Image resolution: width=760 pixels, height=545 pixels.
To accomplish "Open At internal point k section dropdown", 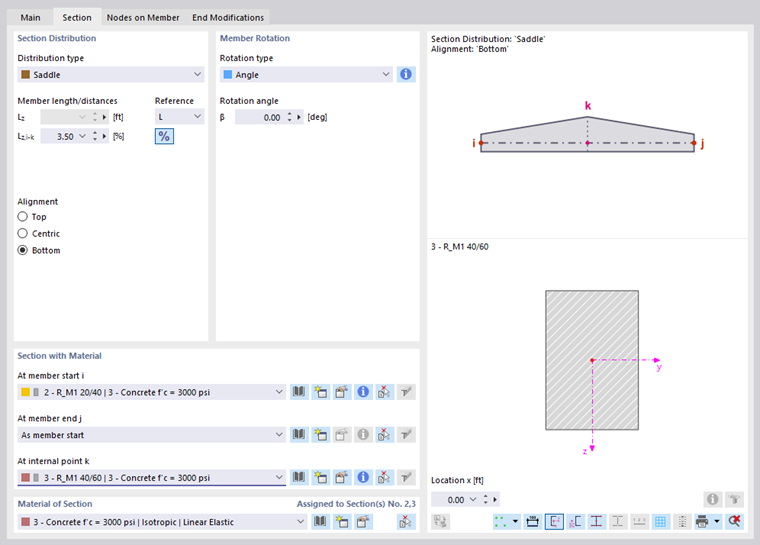I will (151, 478).
